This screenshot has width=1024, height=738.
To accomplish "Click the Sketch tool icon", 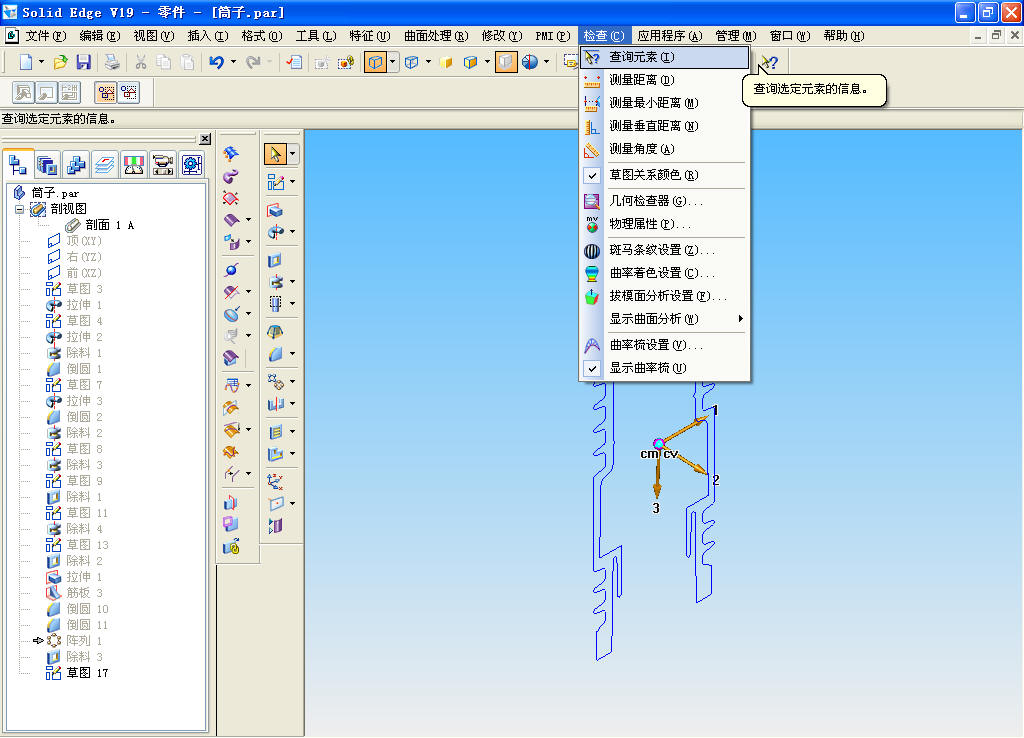I will click(x=276, y=183).
